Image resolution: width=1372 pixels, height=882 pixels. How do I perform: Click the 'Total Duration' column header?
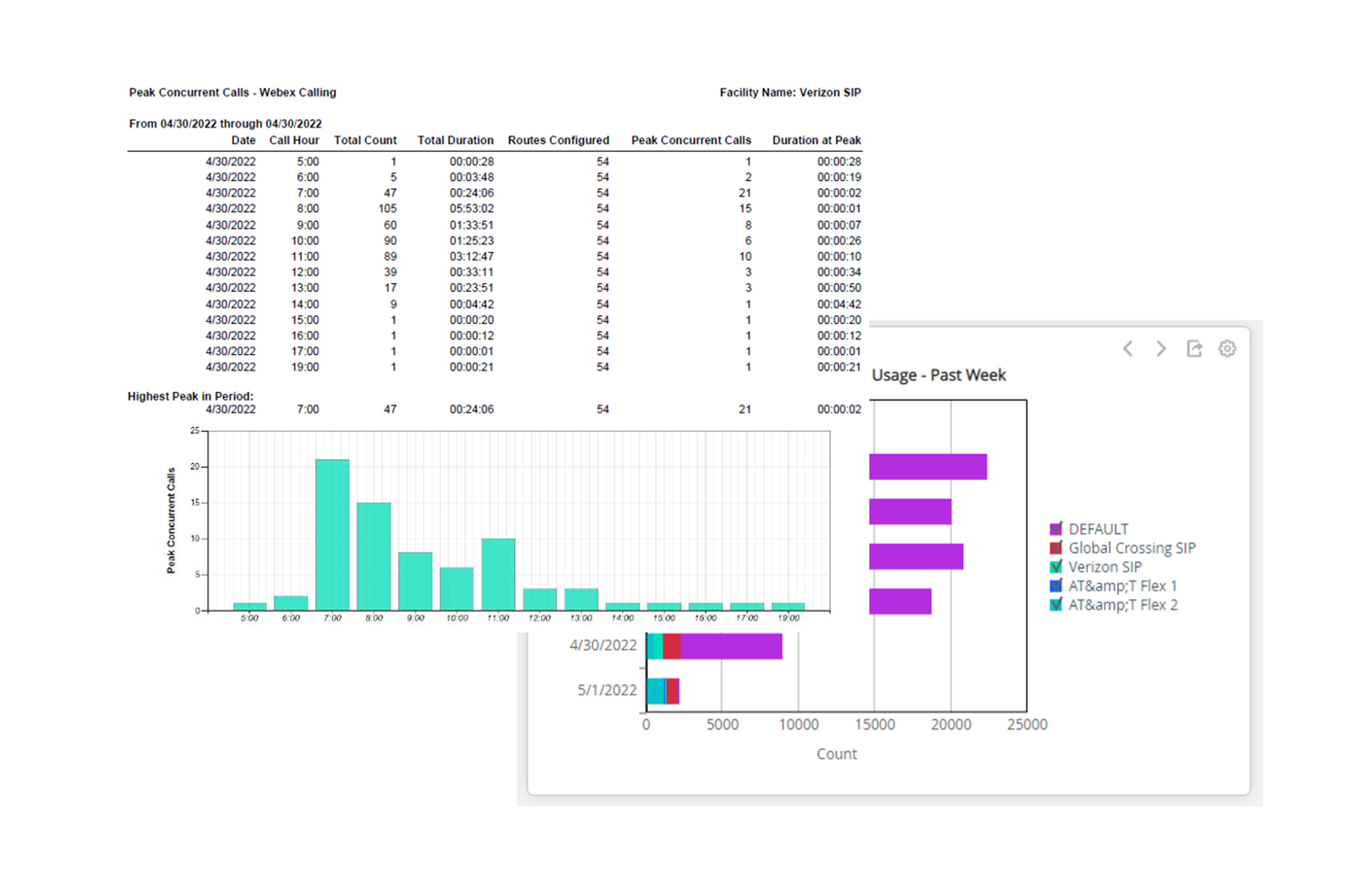pyautogui.click(x=455, y=140)
